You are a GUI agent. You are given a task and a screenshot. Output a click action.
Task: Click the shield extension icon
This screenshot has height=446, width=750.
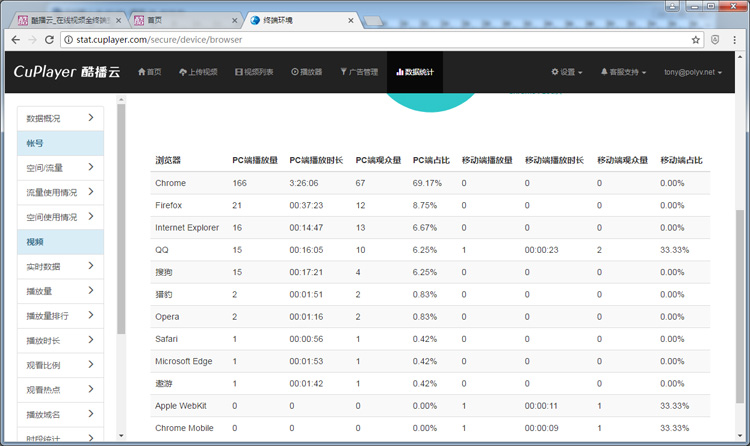716,40
